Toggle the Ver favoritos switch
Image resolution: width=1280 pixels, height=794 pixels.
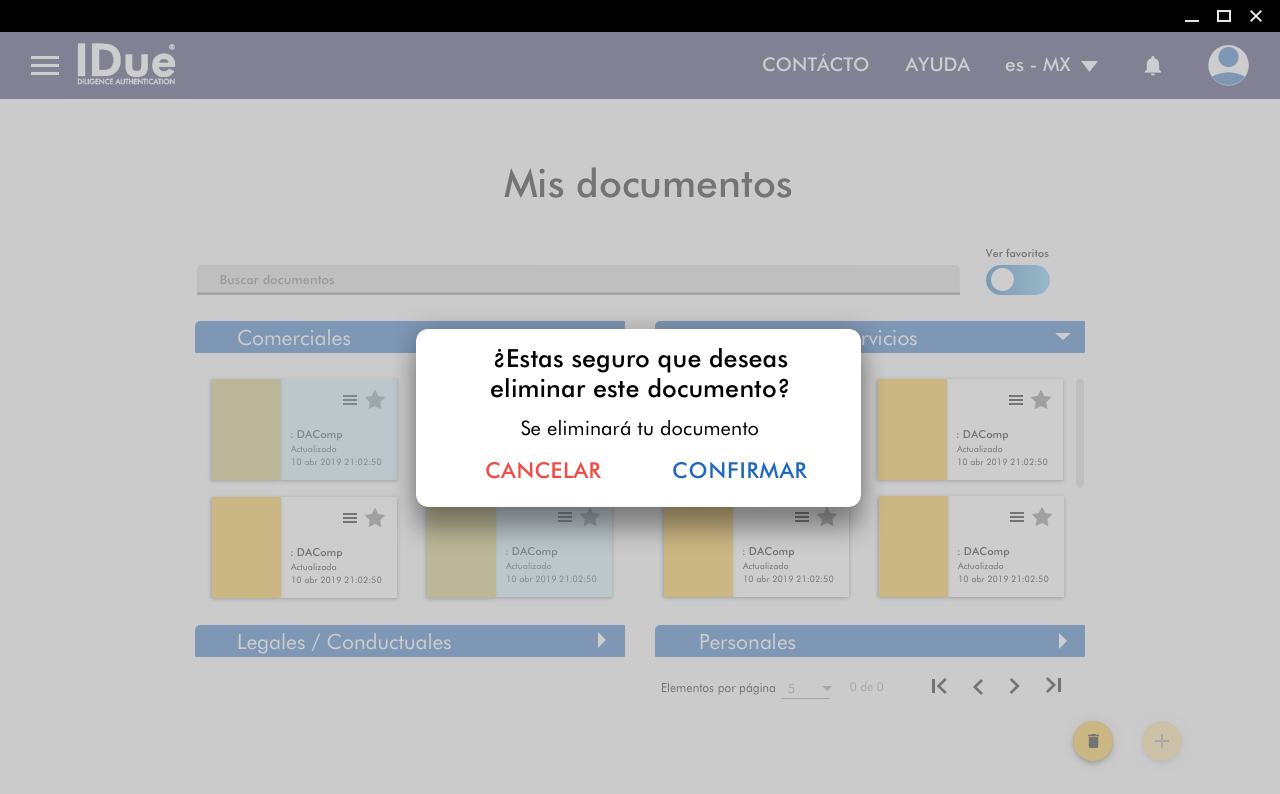(x=1017, y=280)
